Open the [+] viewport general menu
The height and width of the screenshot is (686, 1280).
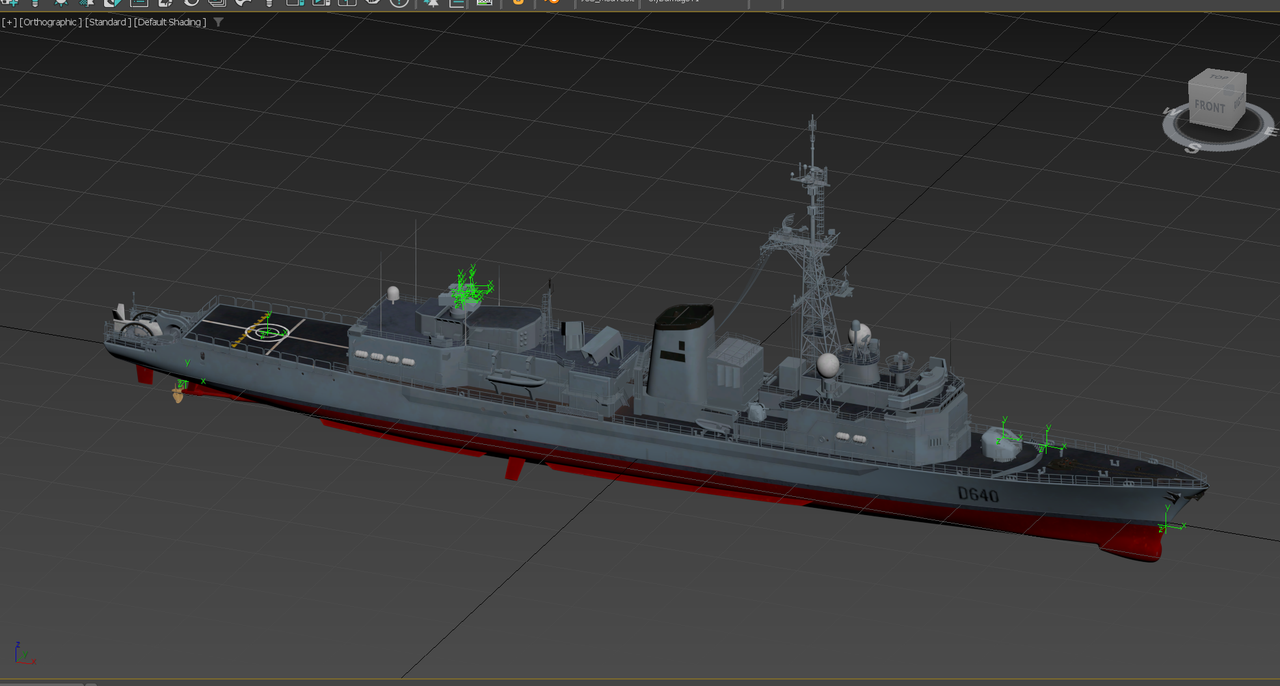click(10, 22)
